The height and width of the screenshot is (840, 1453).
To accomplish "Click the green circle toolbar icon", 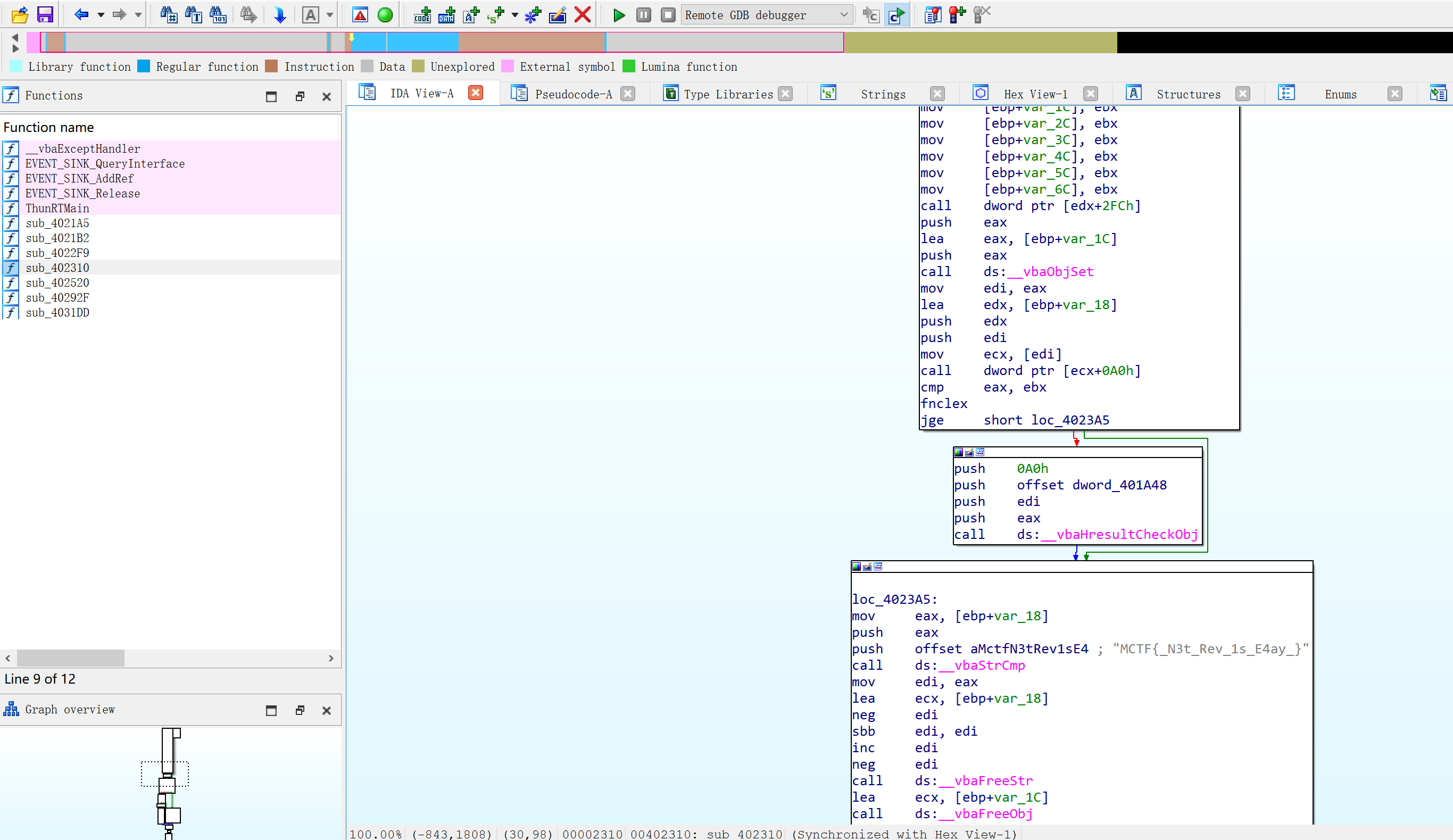I will 385,14.
